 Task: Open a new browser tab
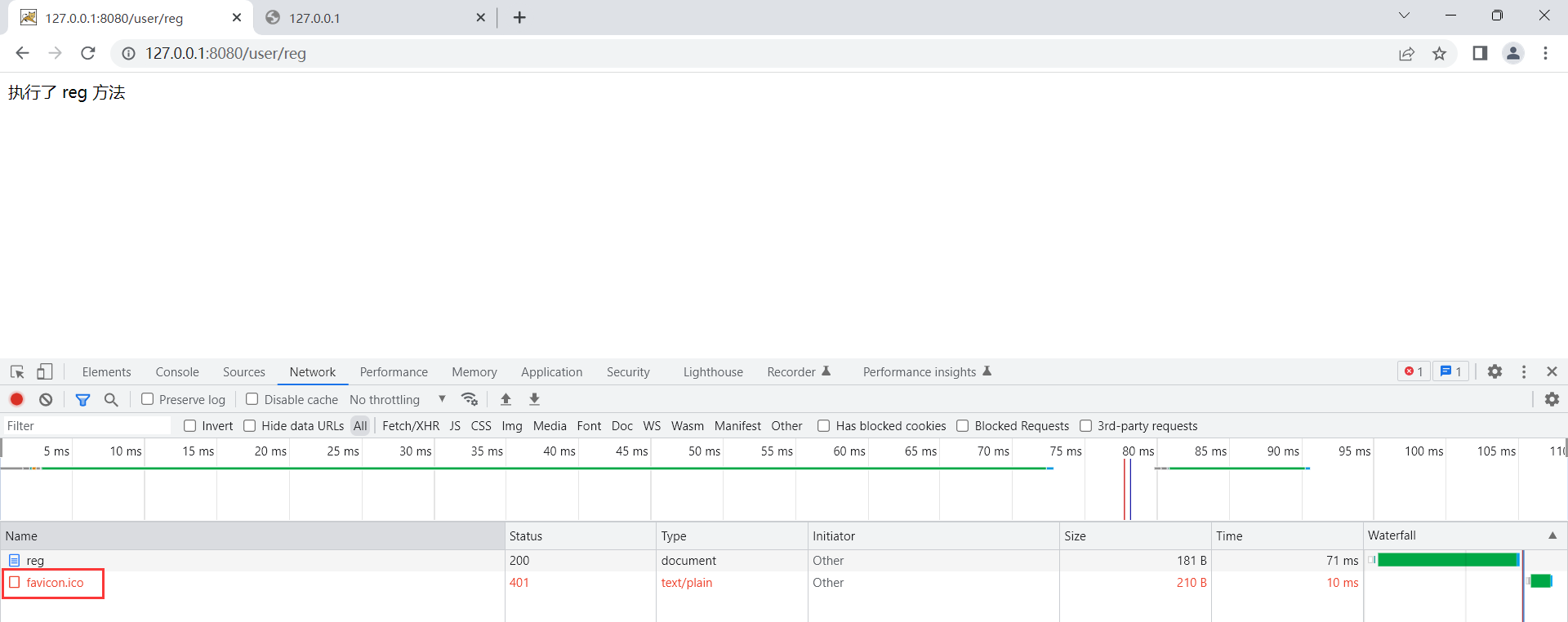(x=519, y=17)
